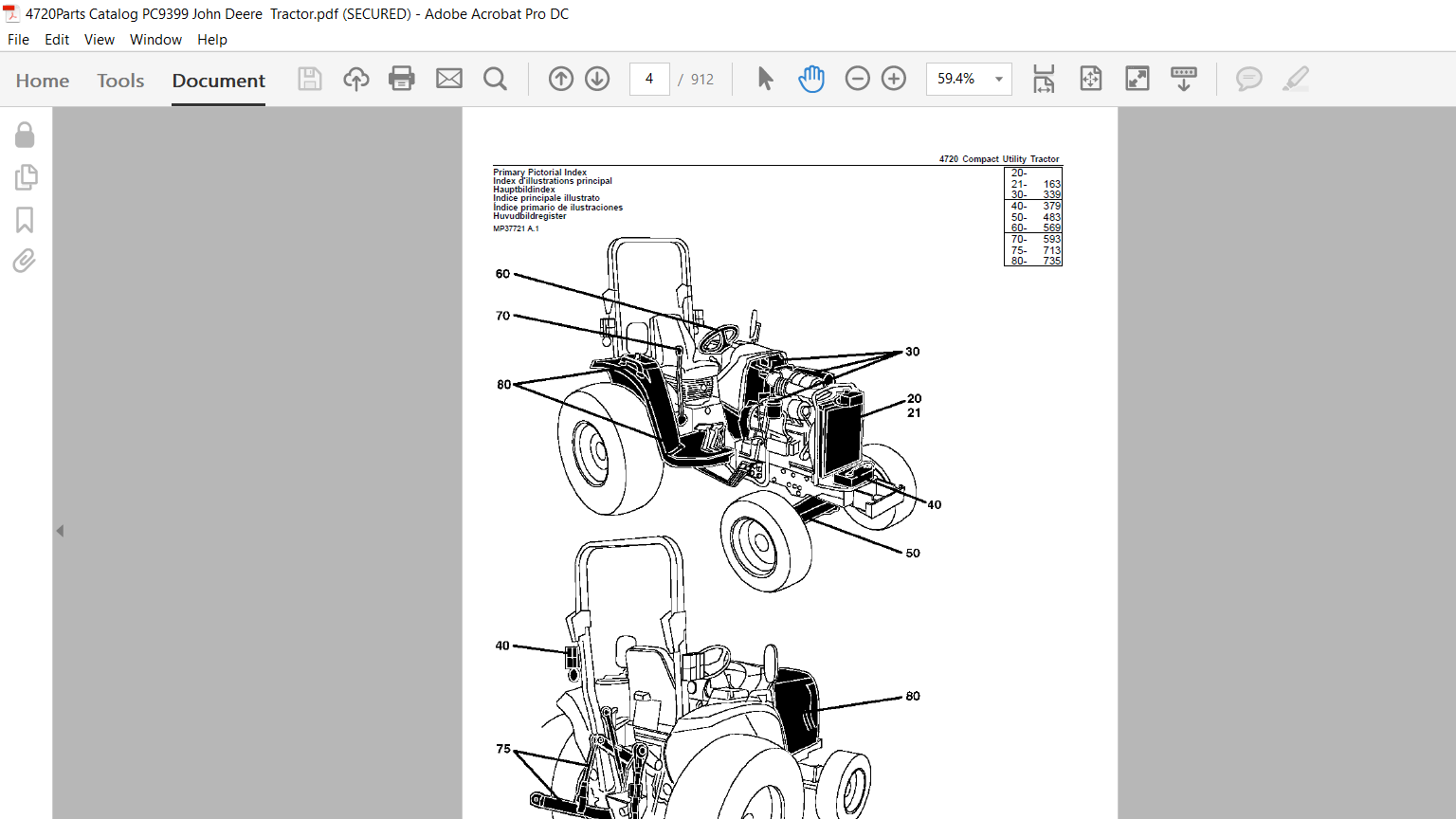This screenshot has width=1456, height=819.
Task: Click index entry '21- 163'
Action: (x=1035, y=184)
